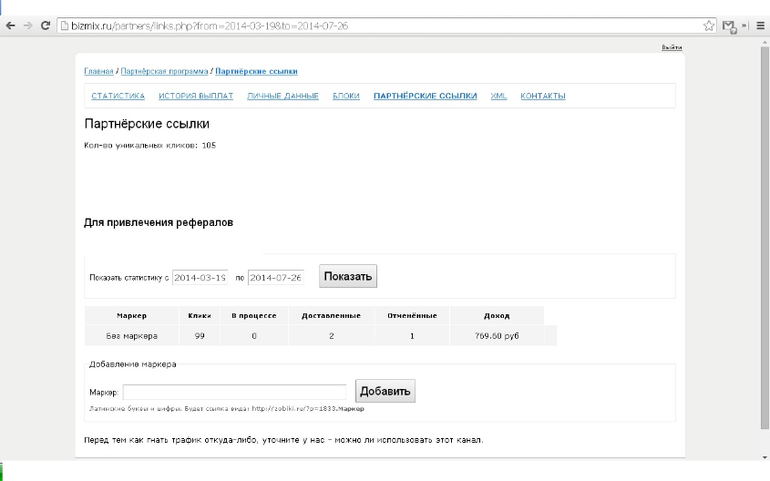Click the Главная breadcrumb link
The height and width of the screenshot is (481, 770).
click(x=98, y=72)
